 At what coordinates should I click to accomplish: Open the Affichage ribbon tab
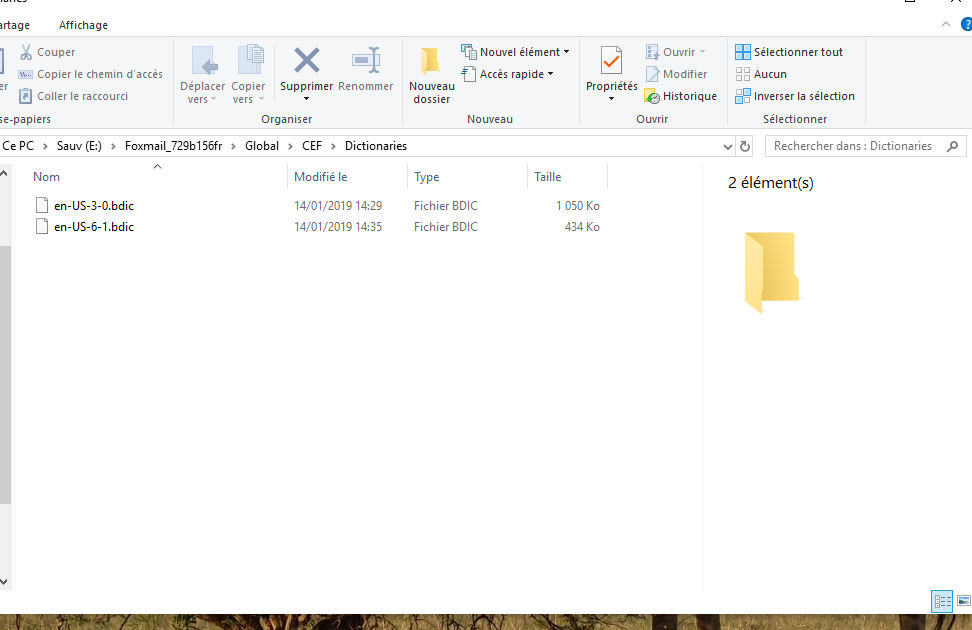pyautogui.click(x=83, y=25)
